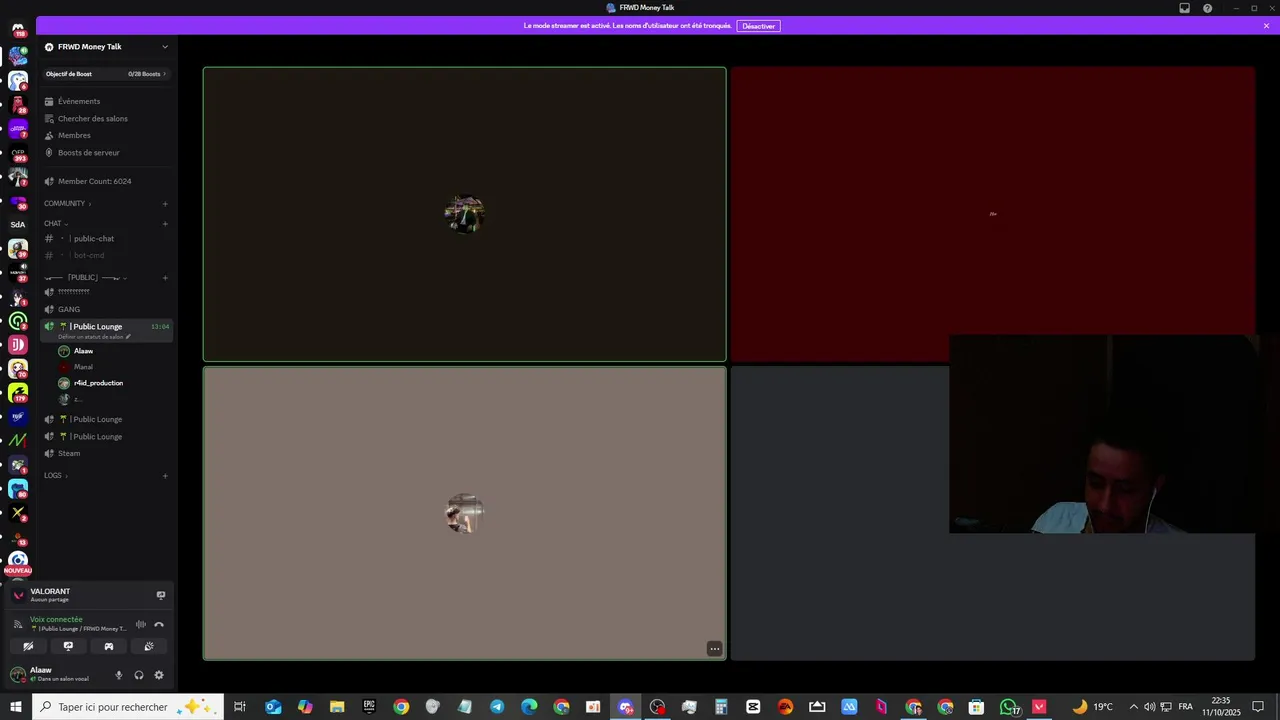Open the Discord help icon
This screenshot has height=720, width=1280.
coord(1207,8)
